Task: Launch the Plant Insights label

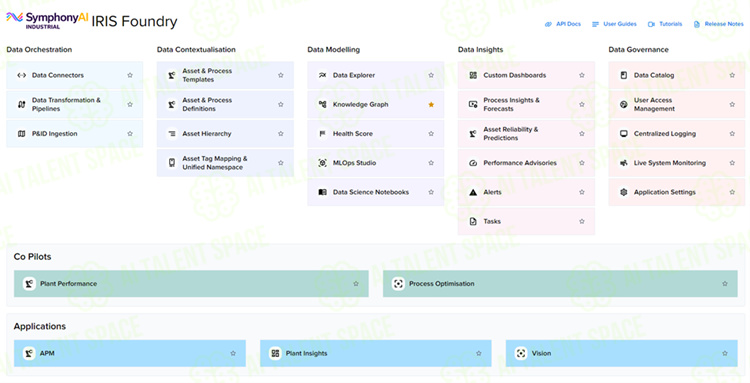Action: (306, 353)
